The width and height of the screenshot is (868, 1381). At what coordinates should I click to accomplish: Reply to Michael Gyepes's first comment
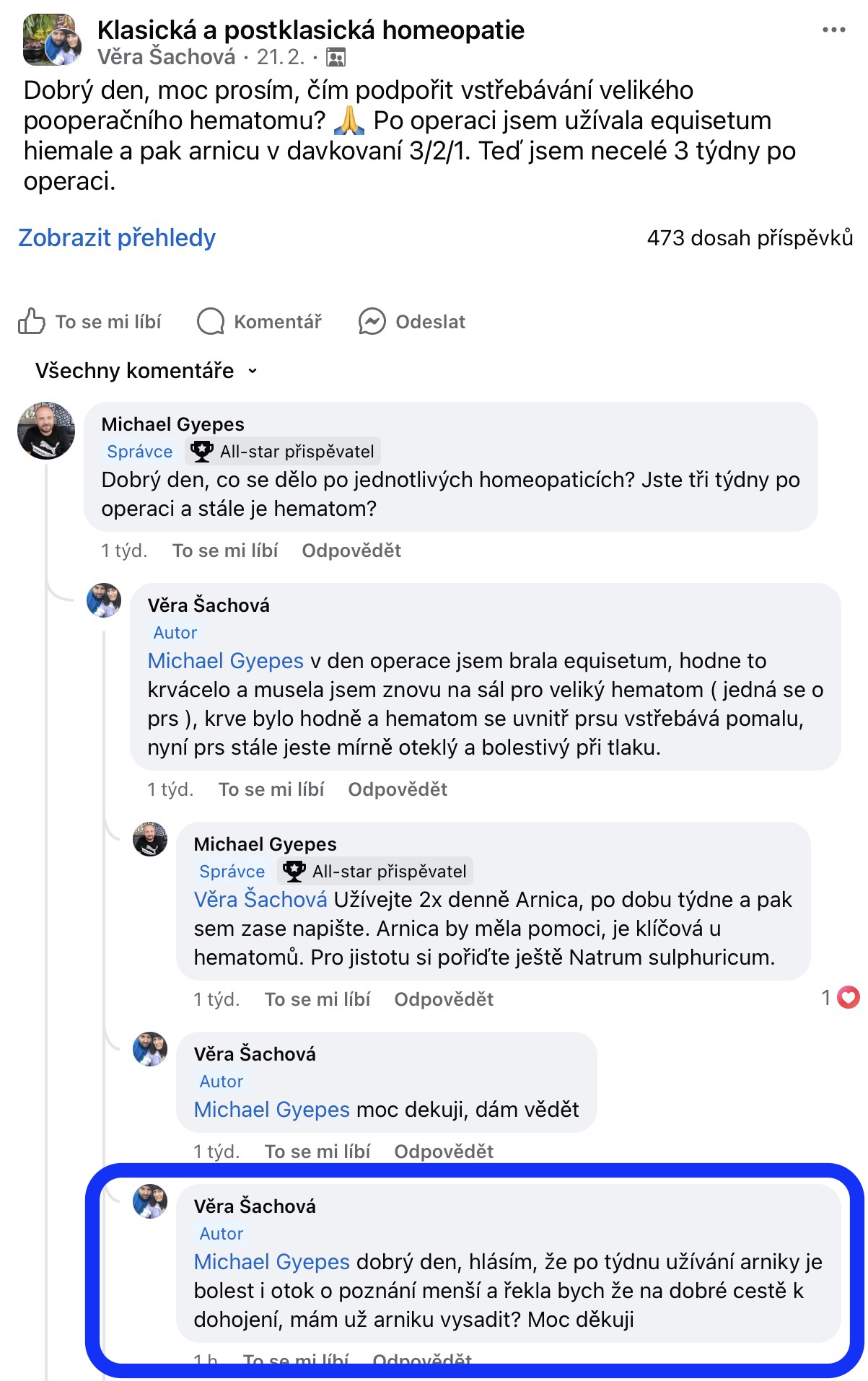pyautogui.click(x=351, y=551)
